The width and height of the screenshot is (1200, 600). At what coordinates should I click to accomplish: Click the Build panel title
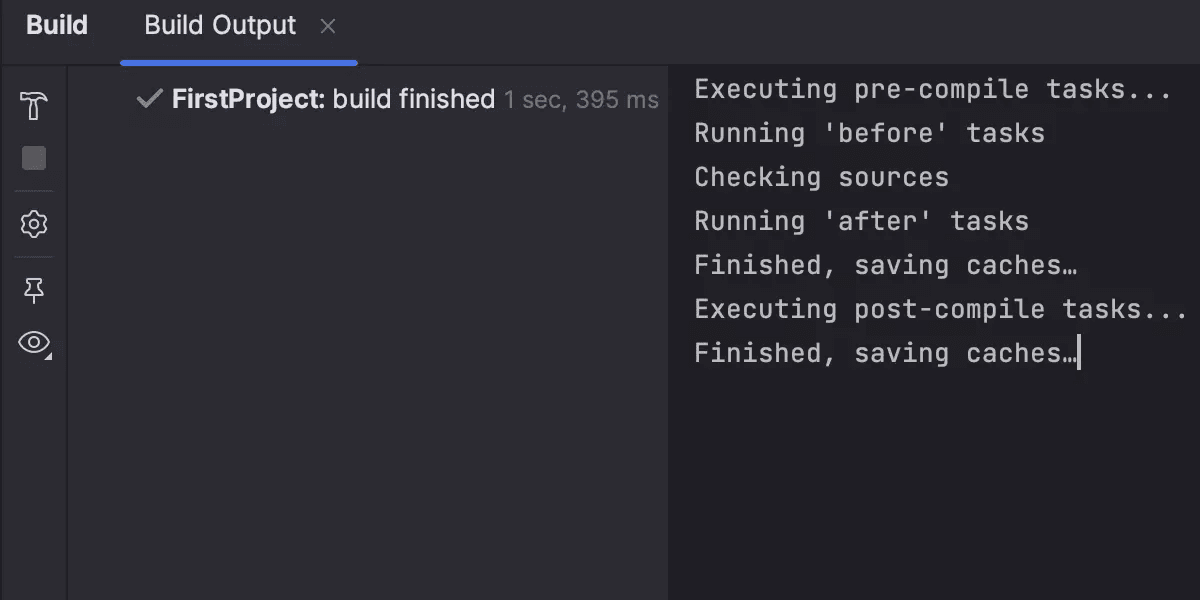pos(56,26)
